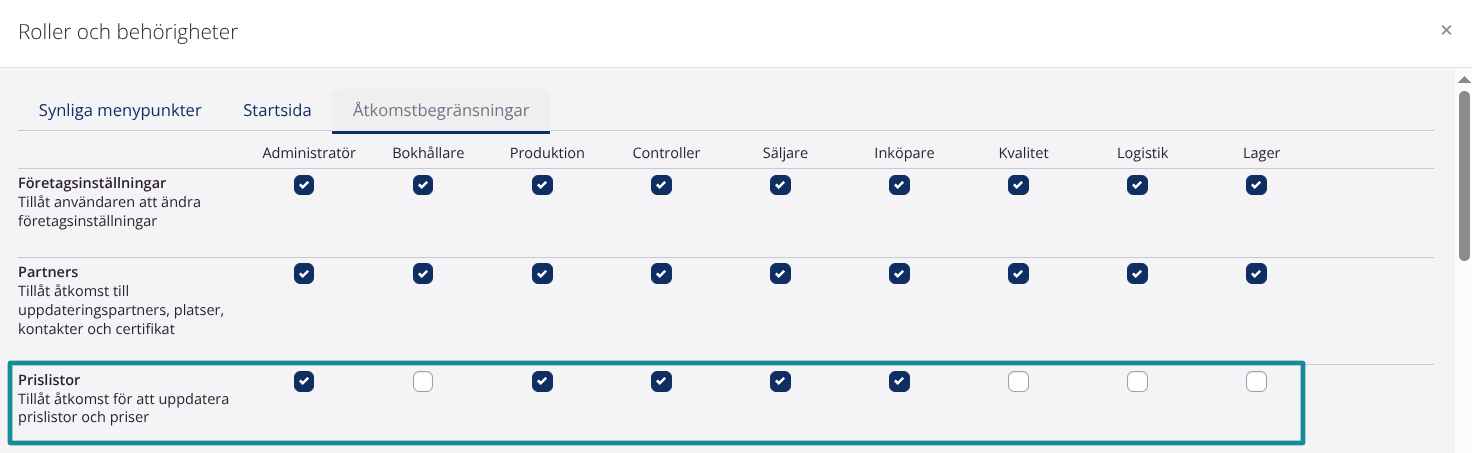The image size is (1472, 453).
Task: Disable Prislistor access for Inköpare
Action: [899, 381]
